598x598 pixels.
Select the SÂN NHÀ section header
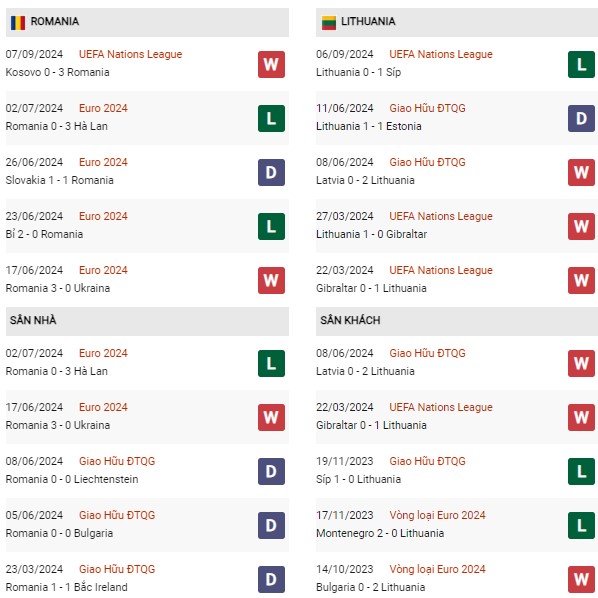pyautogui.click(x=147, y=321)
